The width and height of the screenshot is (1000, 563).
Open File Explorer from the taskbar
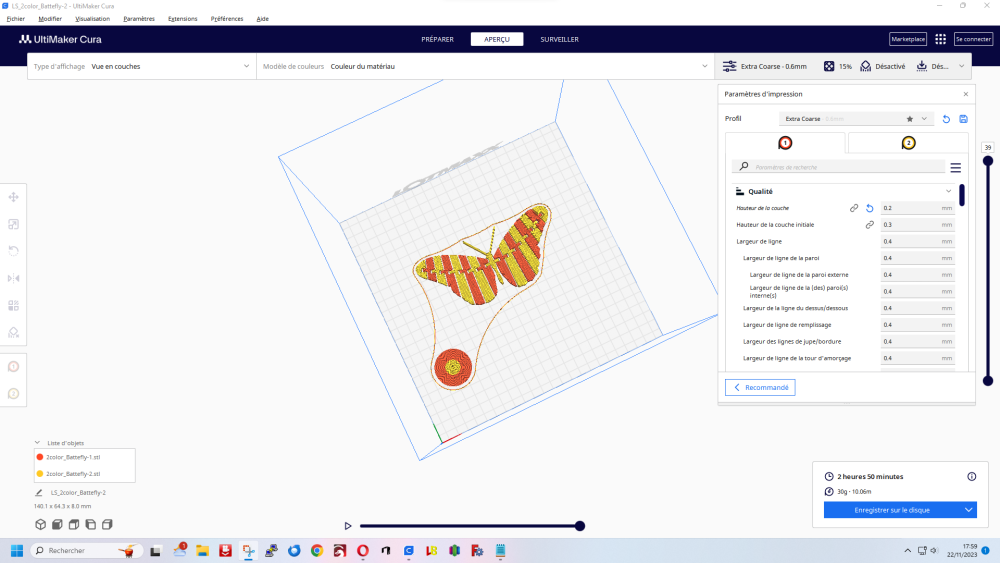[202, 551]
